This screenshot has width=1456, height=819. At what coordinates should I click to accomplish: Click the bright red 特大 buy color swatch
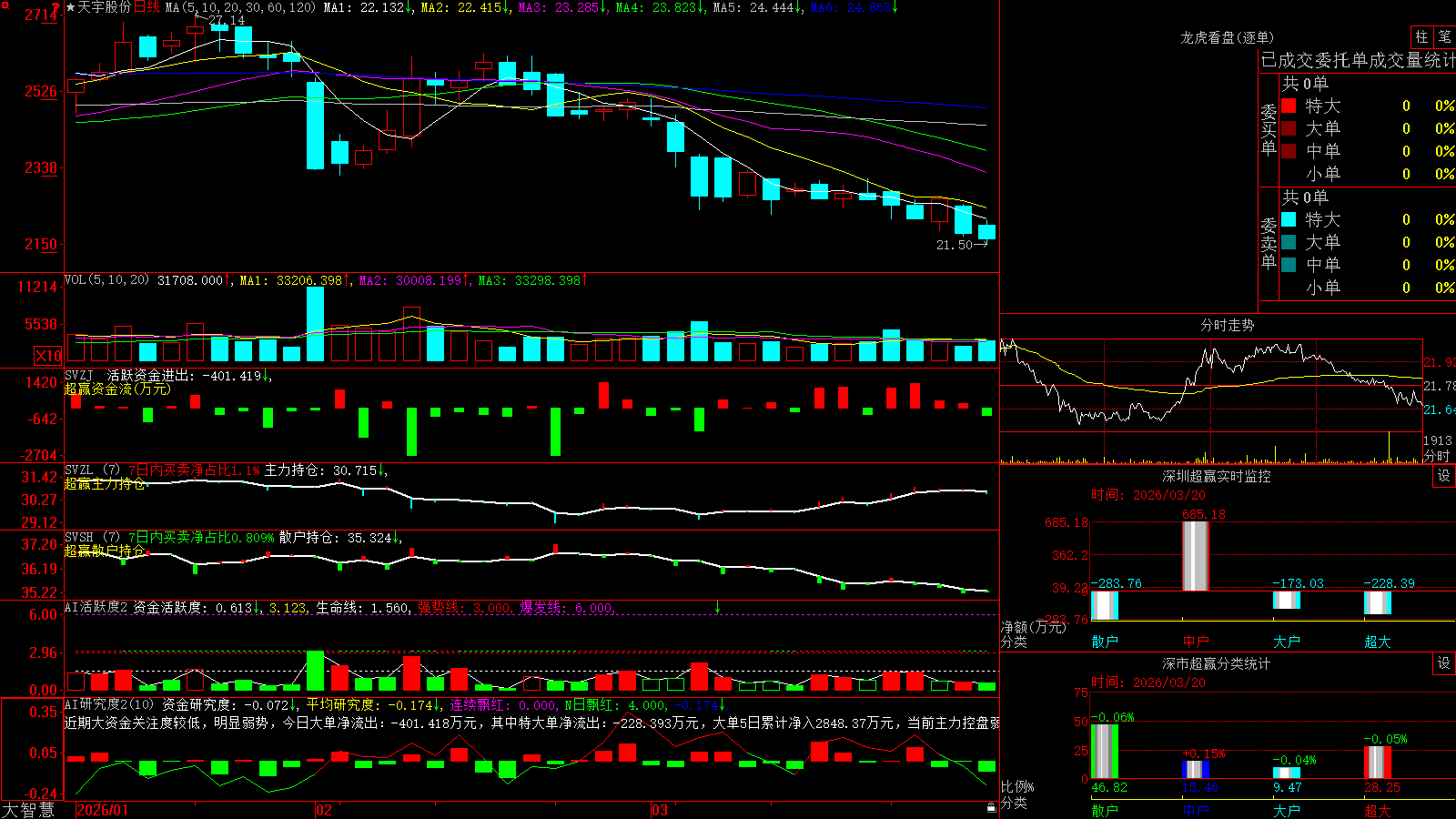click(1289, 106)
